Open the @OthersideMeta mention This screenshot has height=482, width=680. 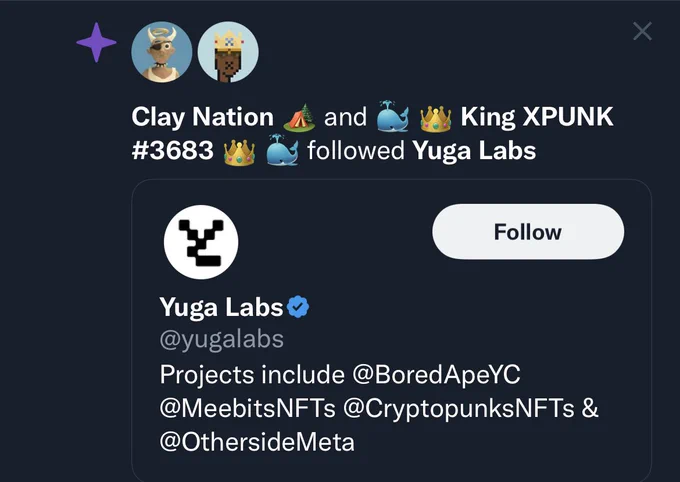(x=257, y=442)
